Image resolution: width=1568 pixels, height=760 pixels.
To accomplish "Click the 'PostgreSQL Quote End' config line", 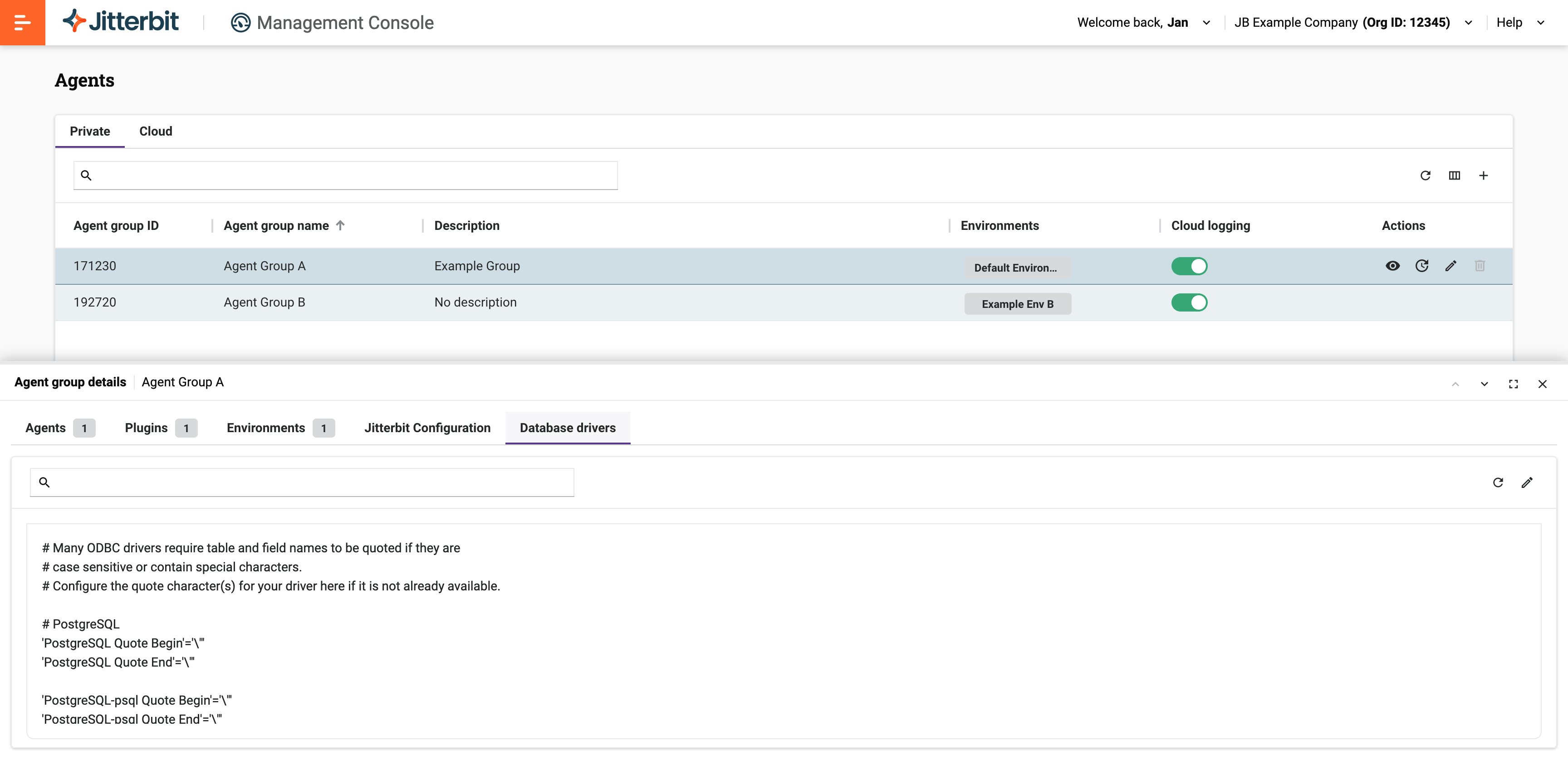I will (118, 662).
